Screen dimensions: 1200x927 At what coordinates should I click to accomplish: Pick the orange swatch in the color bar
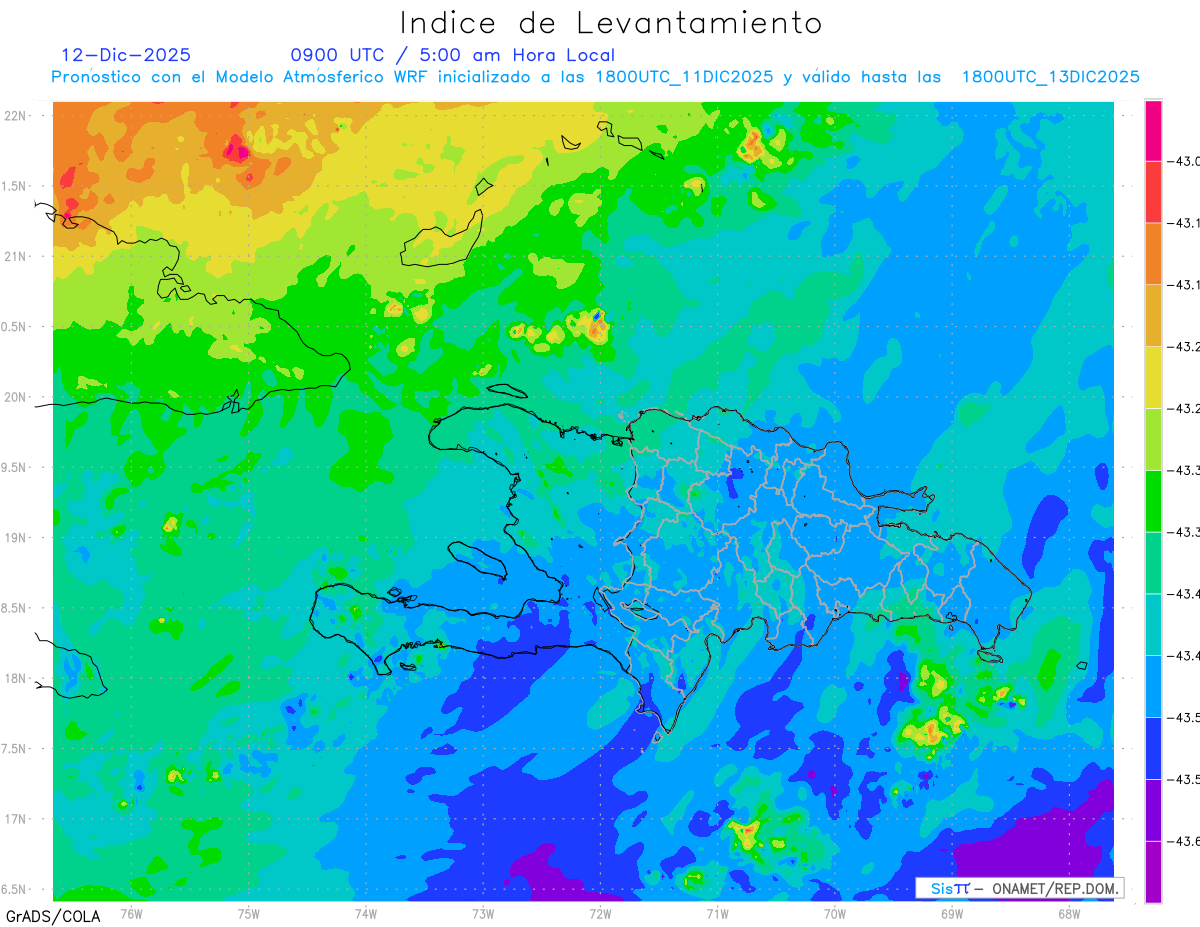click(x=1153, y=254)
